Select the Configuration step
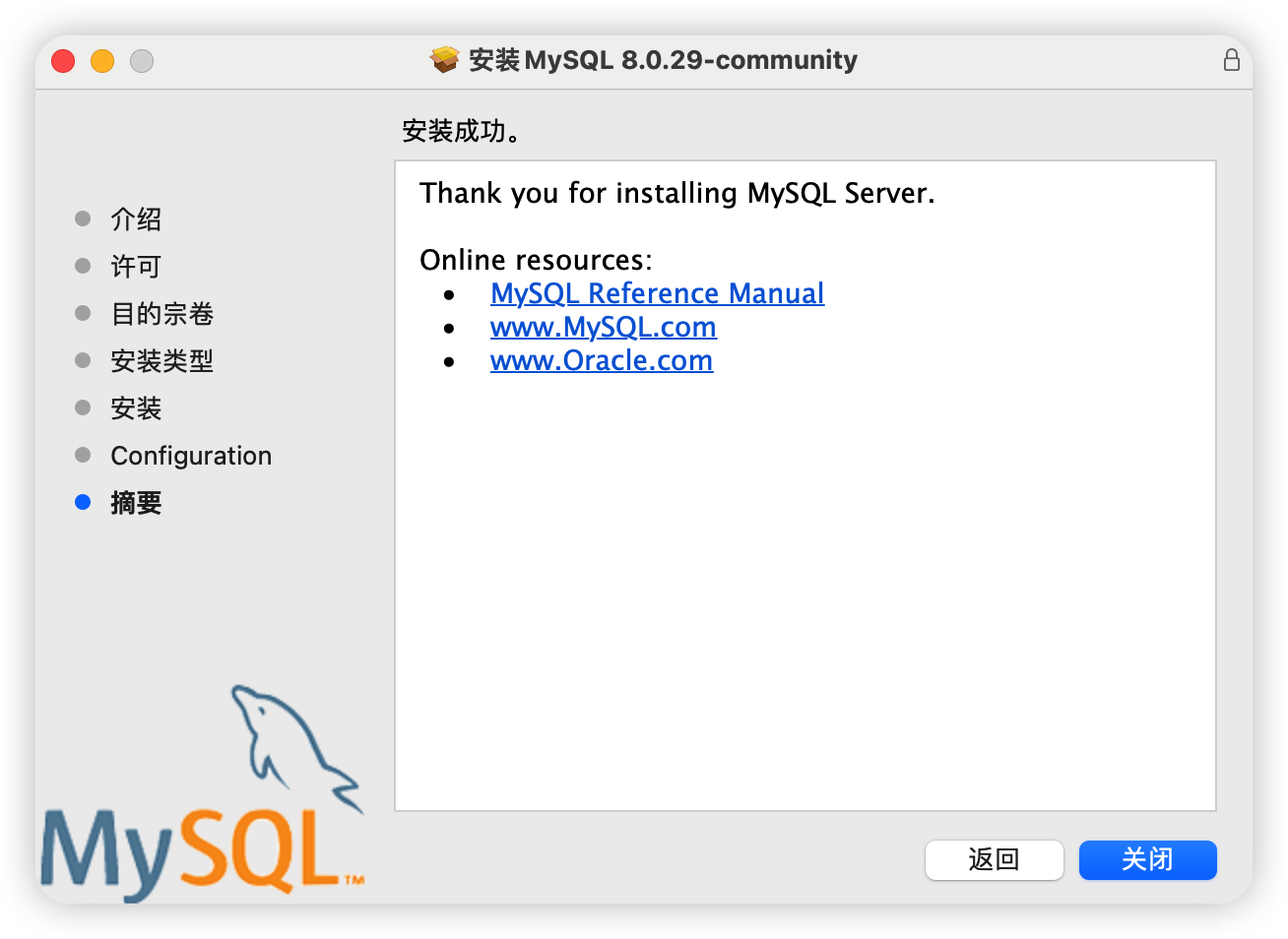Screen dimensions: 1288x939 click(x=191, y=456)
